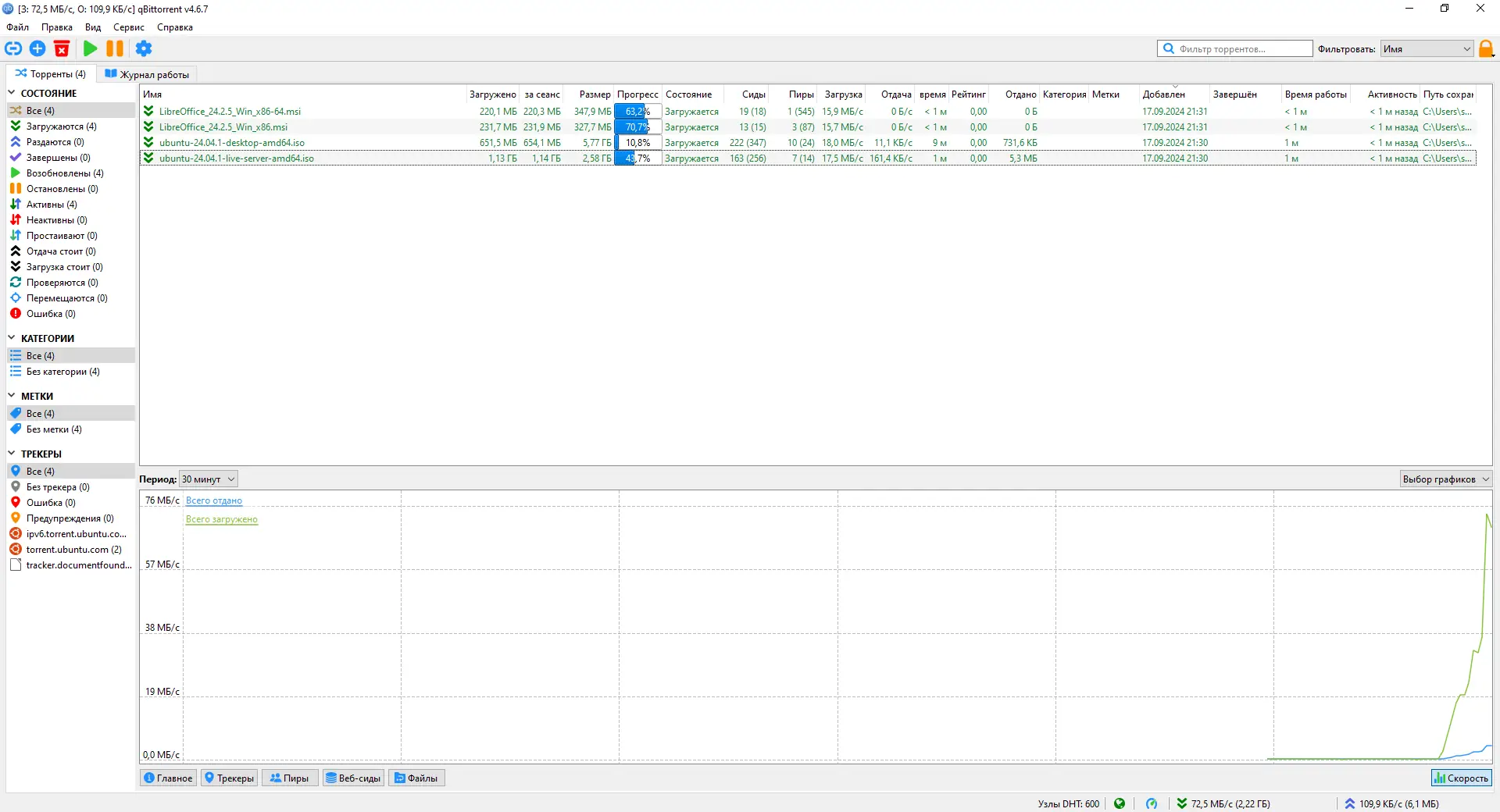
Task: Select the Ошибка (0) status filter
Action: [71, 314]
